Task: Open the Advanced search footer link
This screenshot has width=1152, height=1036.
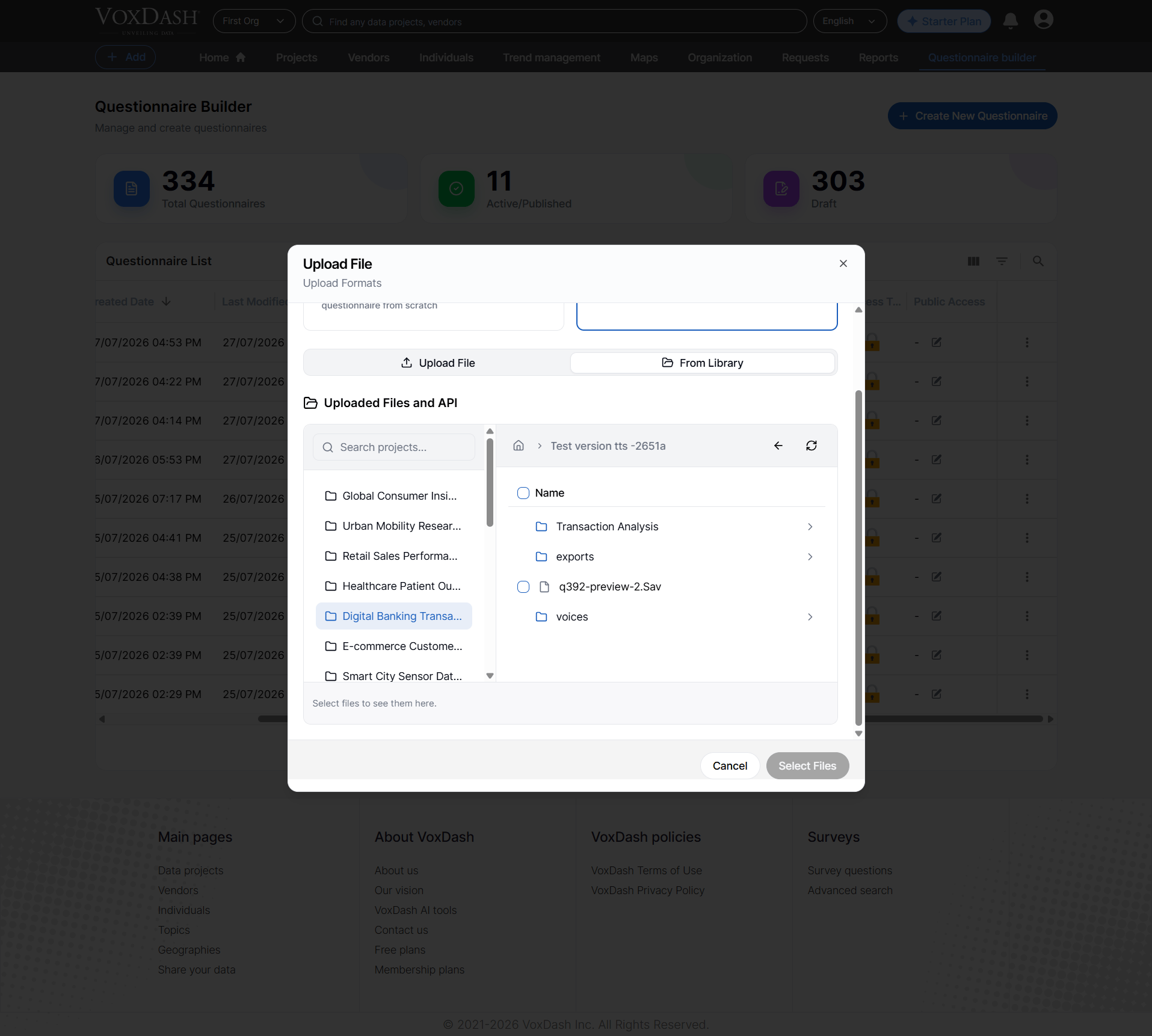Action: pyautogui.click(x=850, y=890)
